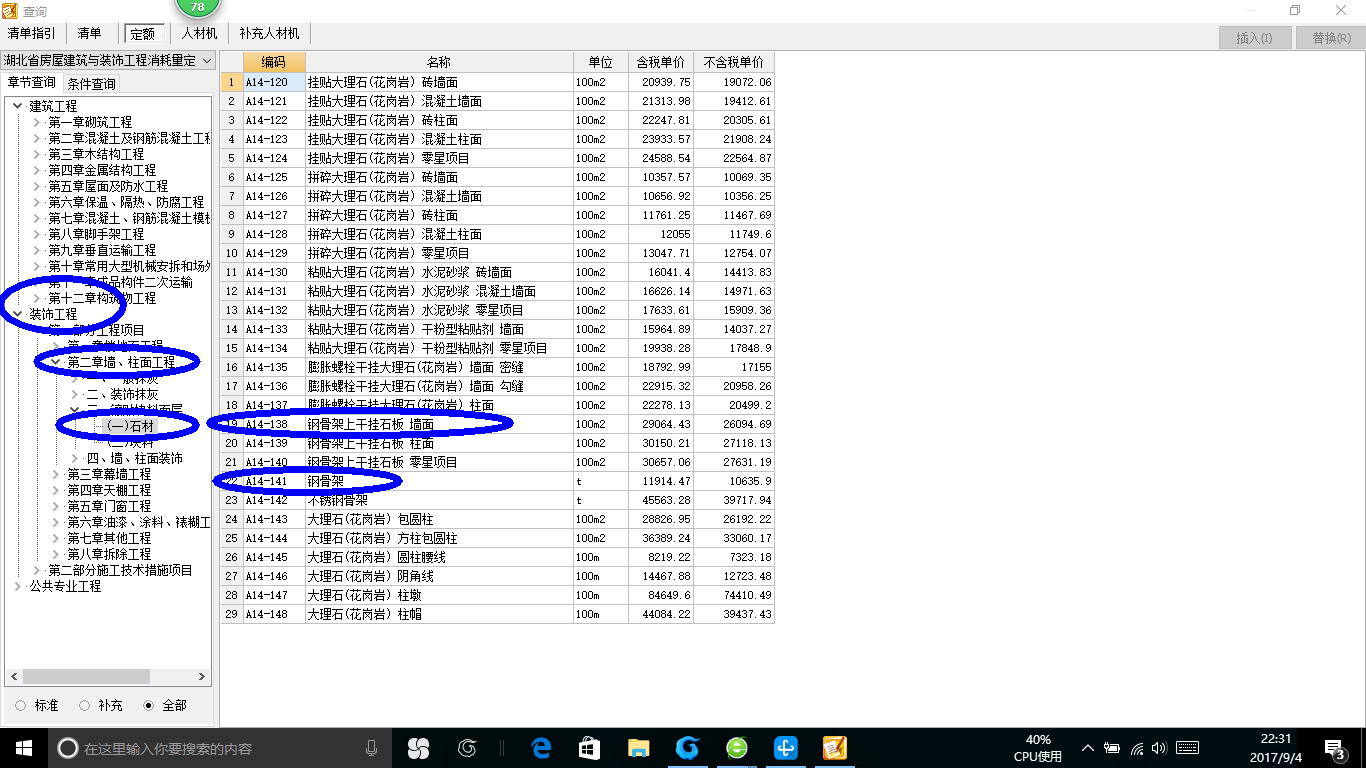Click the 不含税单价 column header
The height and width of the screenshot is (768, 1366).
(x=733, y=62)
